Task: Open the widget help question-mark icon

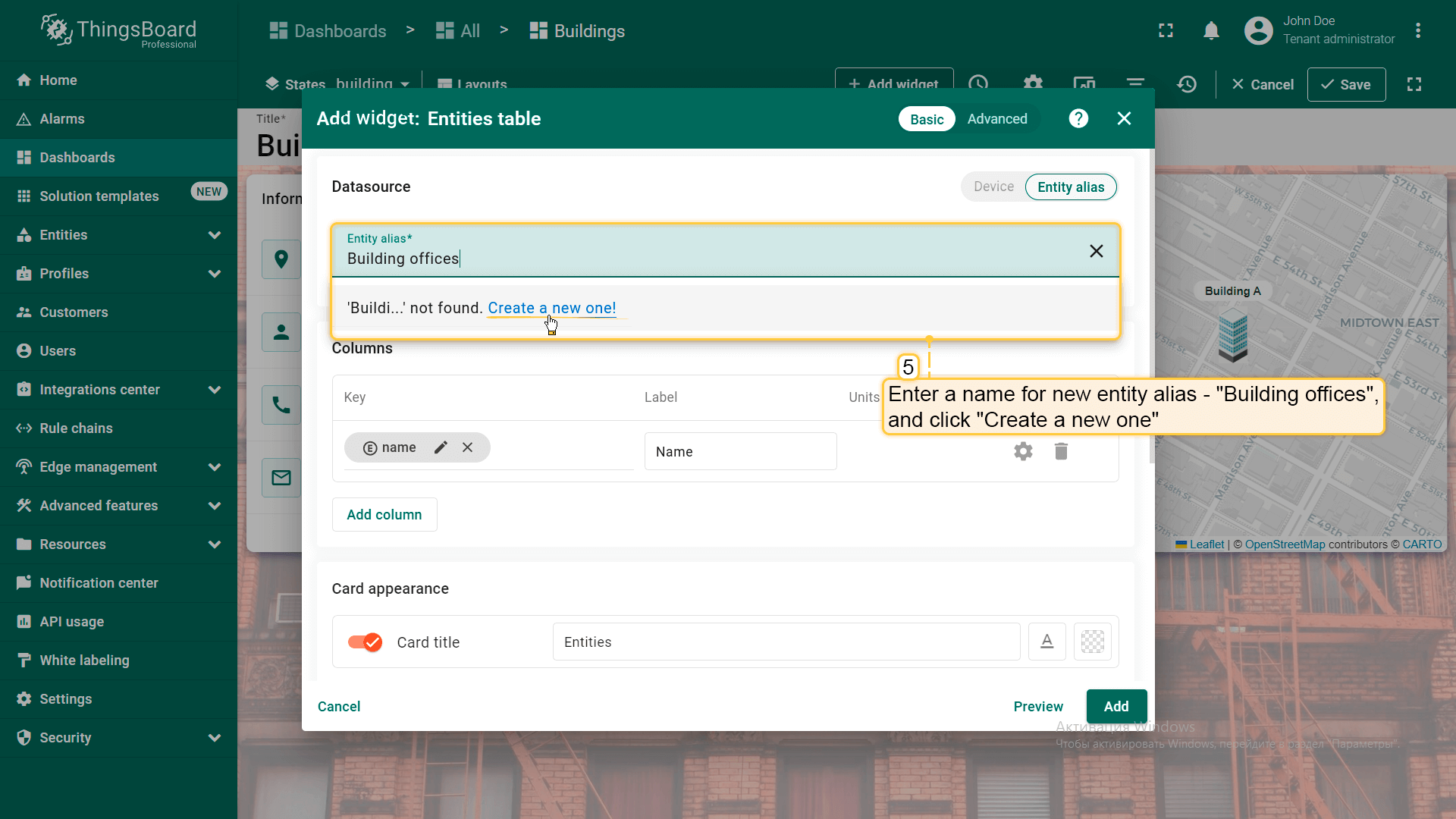Action: pos(1078,119)
